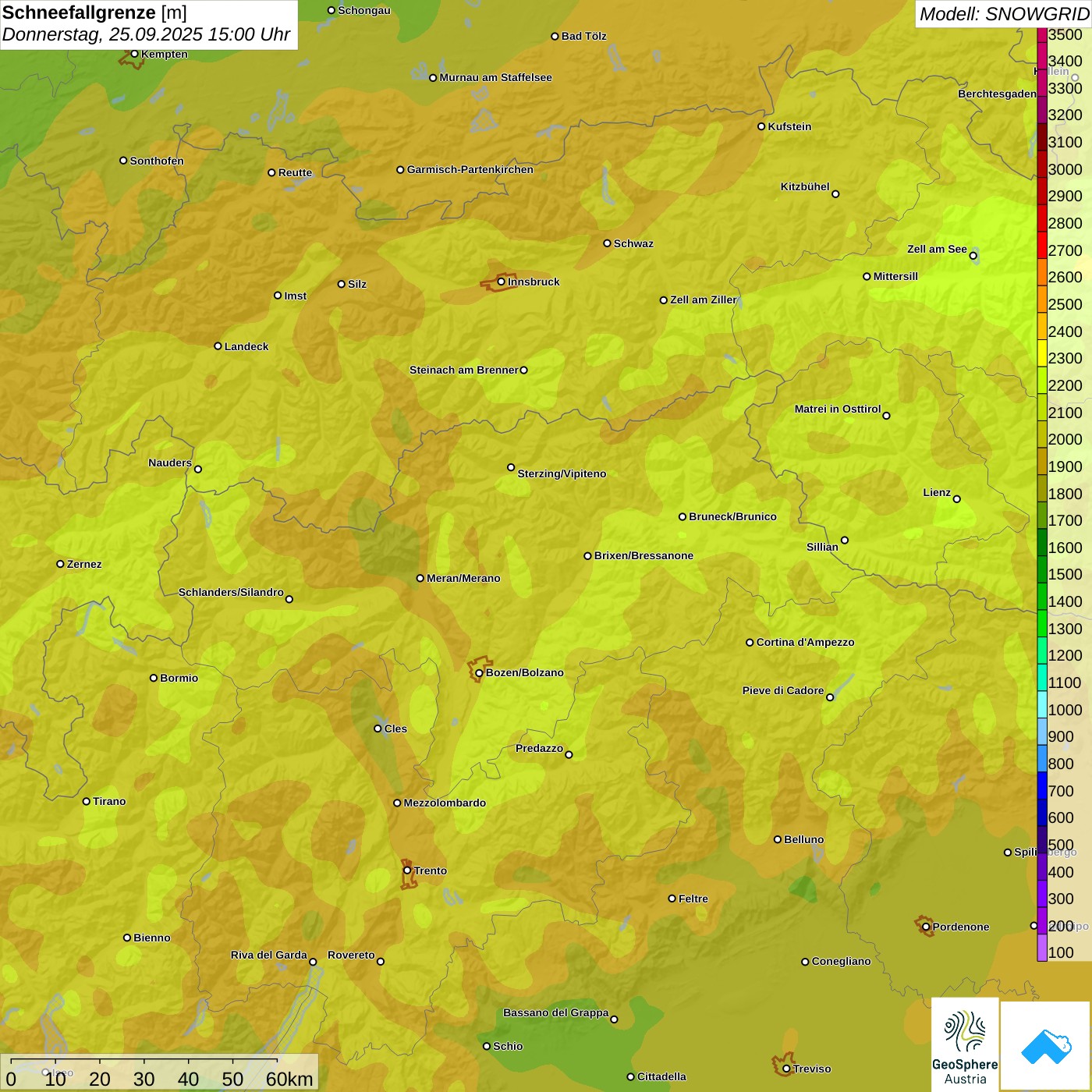The height and width of the screenshot is (1092, 1092).
Task: Click the date Donnerstag, 25.09.2025 15:00 Uhr
Action: [146, 34]
